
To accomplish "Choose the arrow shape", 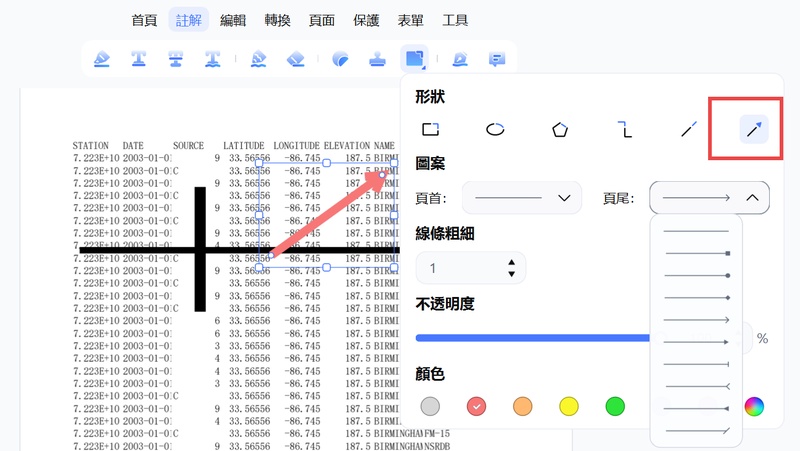I will [x=754, y=130].
